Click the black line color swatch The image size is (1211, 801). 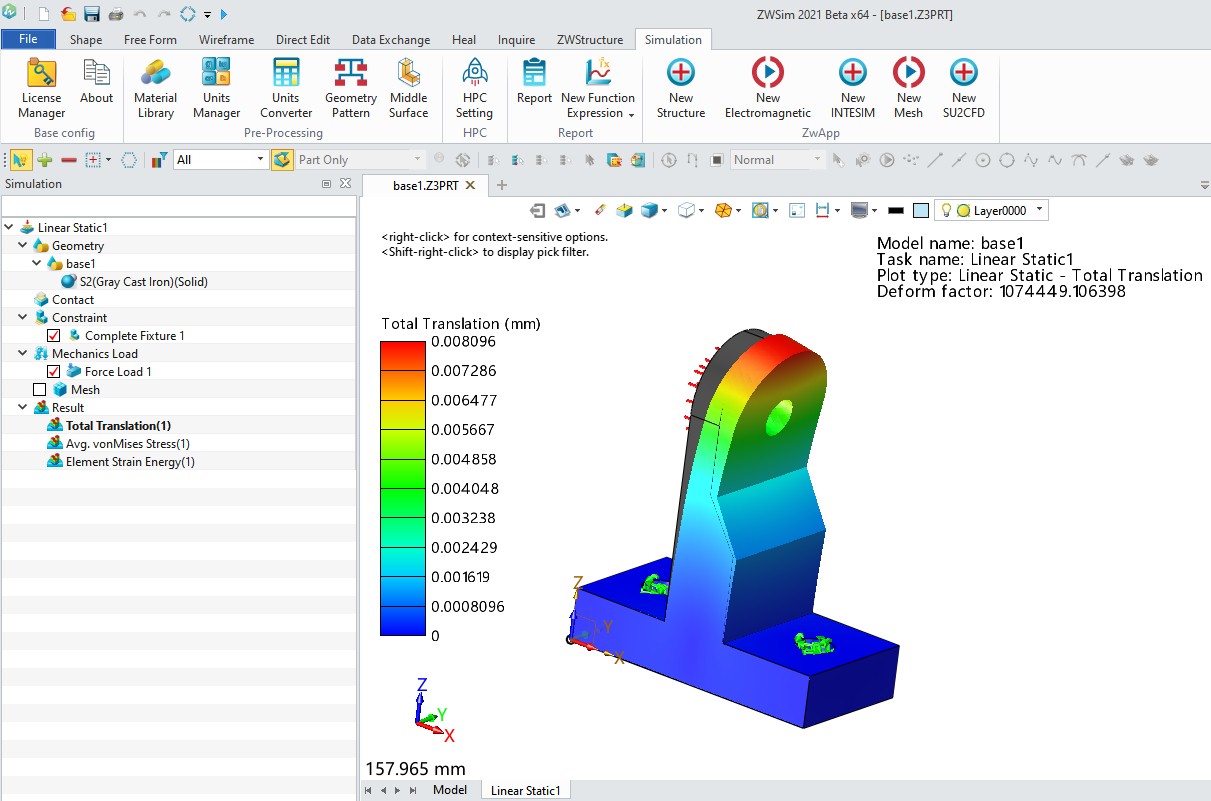click(896, 210)
